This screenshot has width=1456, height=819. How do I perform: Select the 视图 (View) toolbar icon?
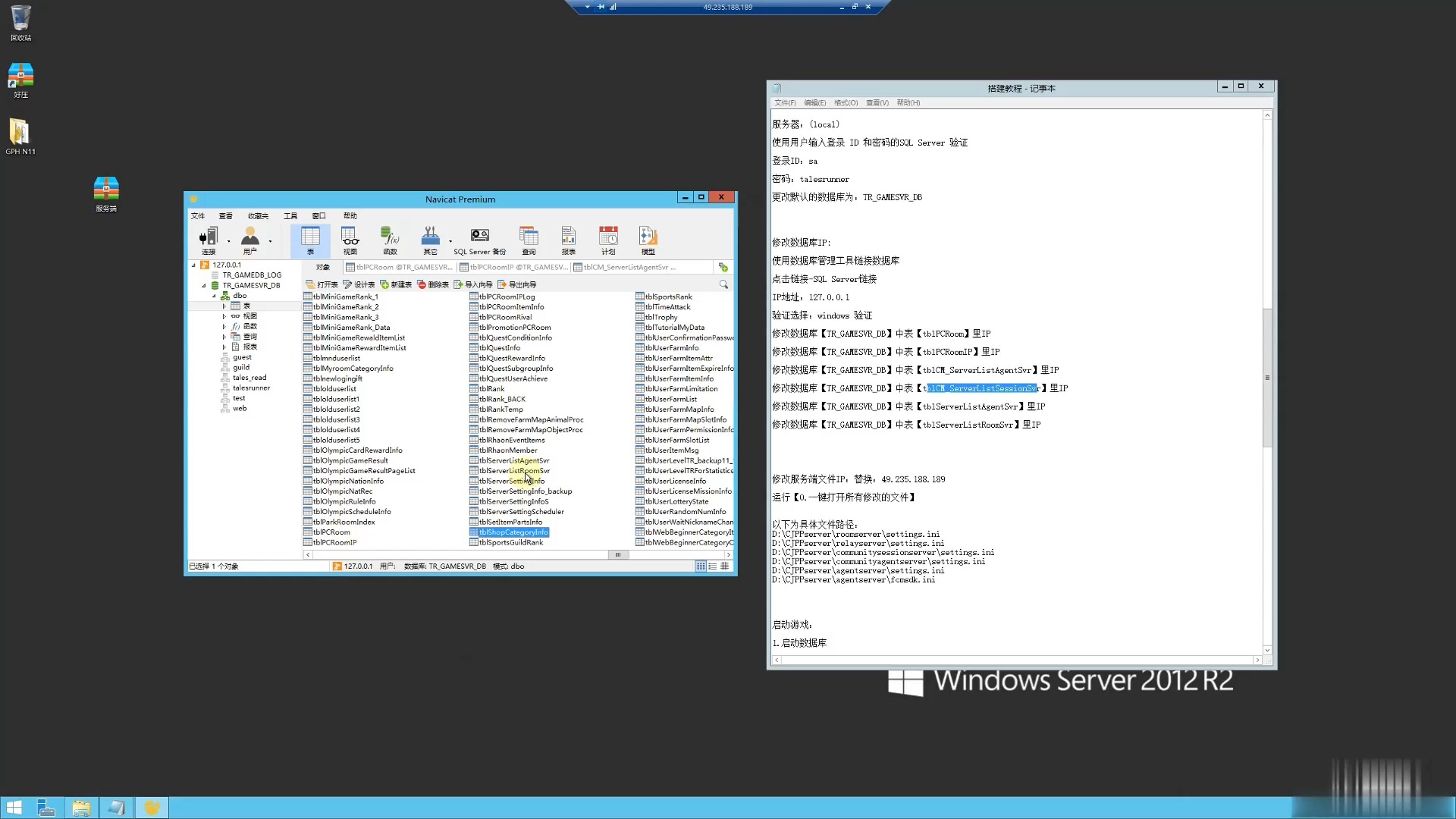click(x=350, y=240)
